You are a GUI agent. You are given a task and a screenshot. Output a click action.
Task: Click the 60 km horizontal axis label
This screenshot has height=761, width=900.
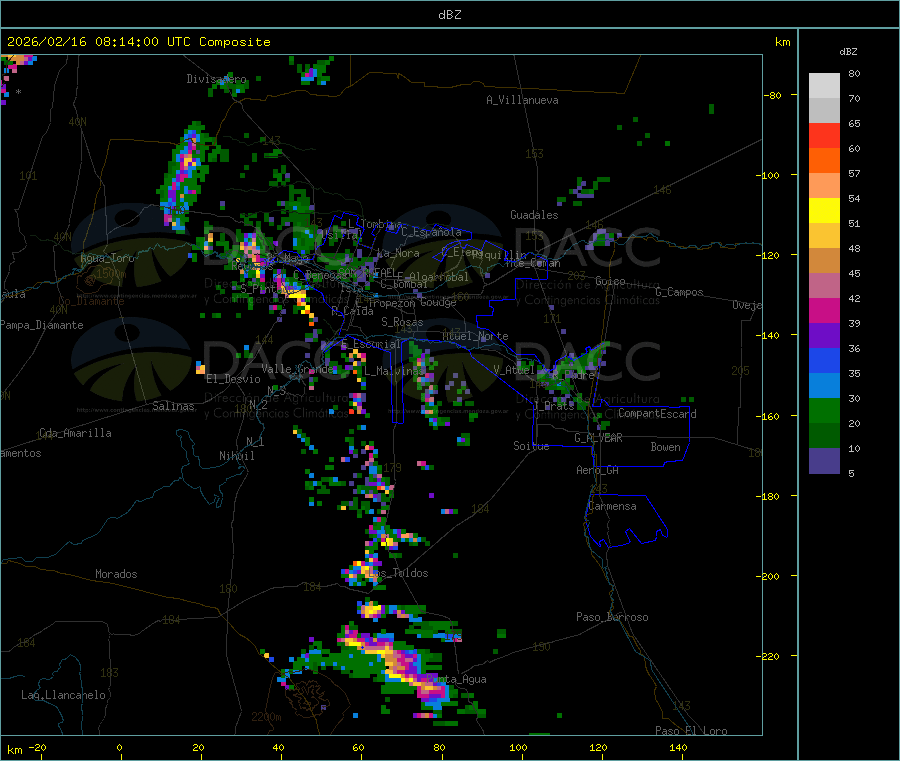(358, 747)
